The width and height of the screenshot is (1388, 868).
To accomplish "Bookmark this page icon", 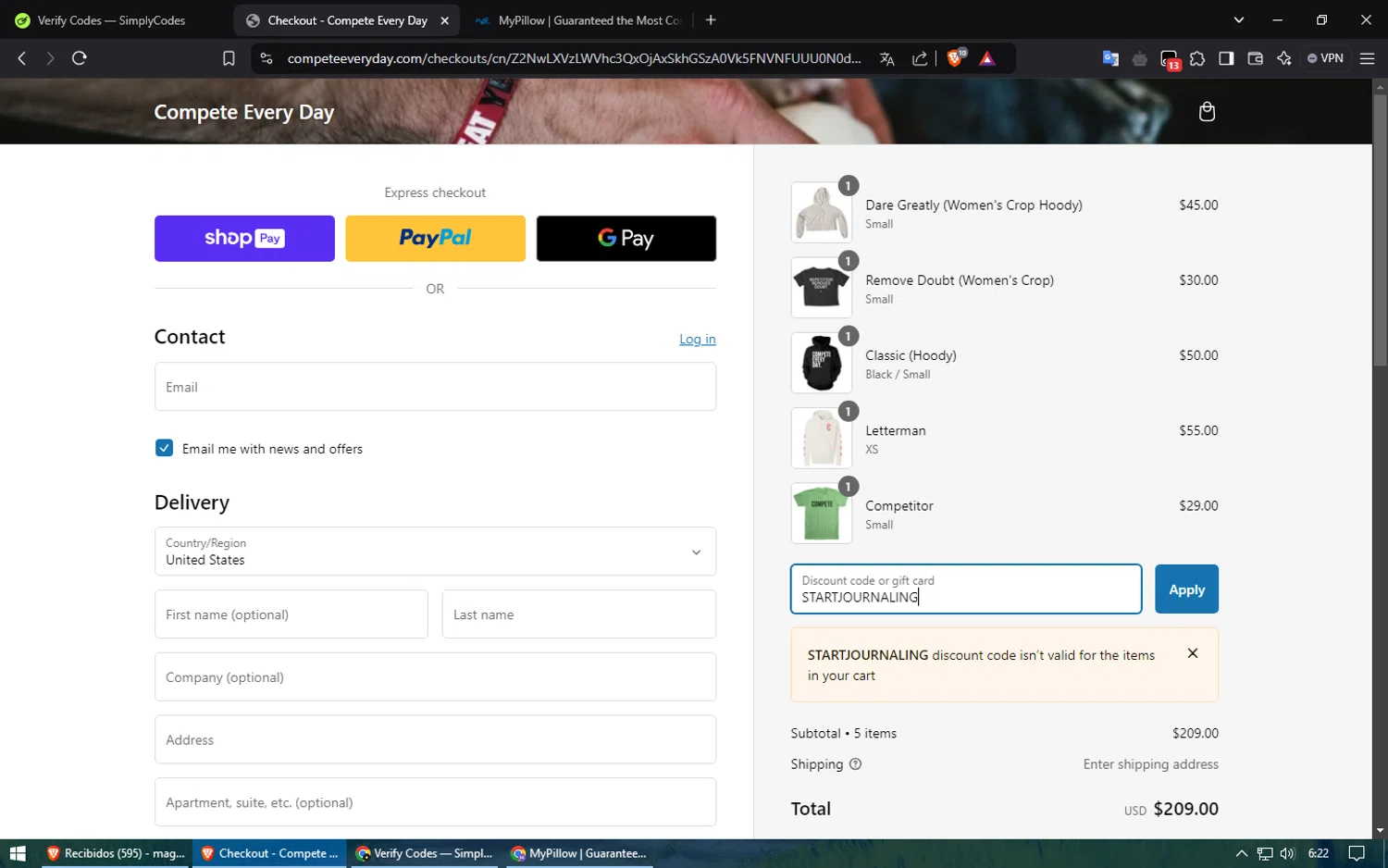I will pyautogui.click(x=229, y=58).
